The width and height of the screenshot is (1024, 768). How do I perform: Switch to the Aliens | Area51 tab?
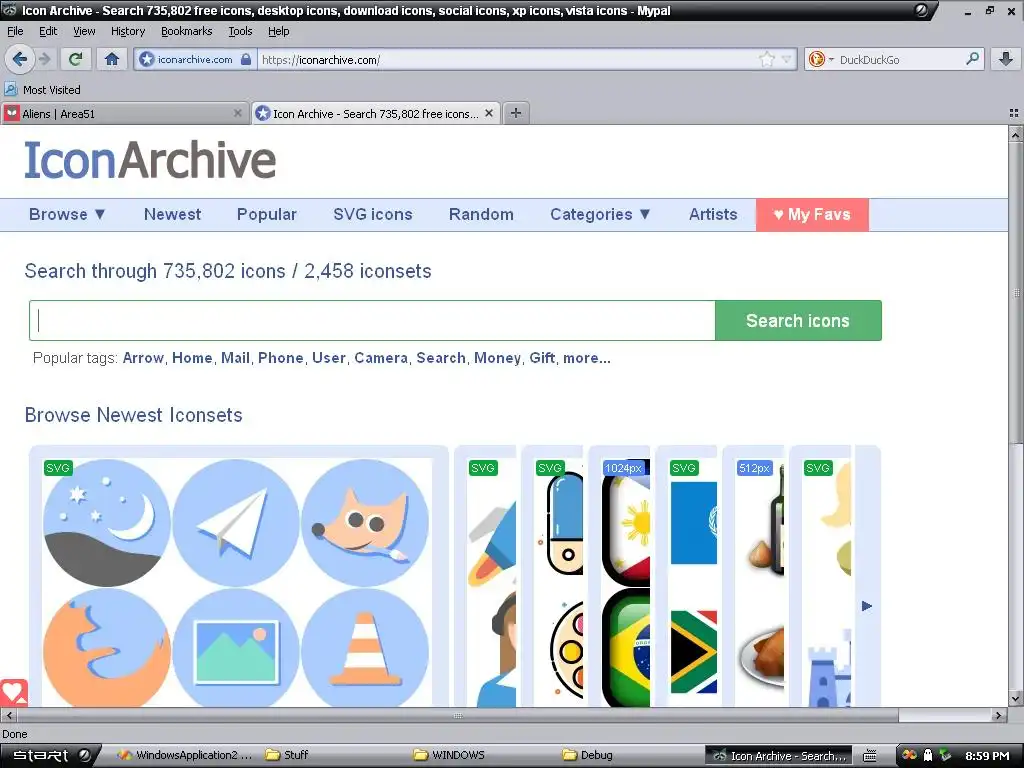pyautogui.click(x=124, y=113)
